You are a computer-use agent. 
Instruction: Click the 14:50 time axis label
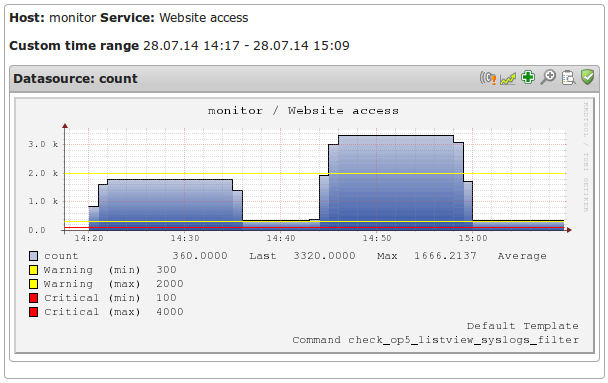click(377, 238)
